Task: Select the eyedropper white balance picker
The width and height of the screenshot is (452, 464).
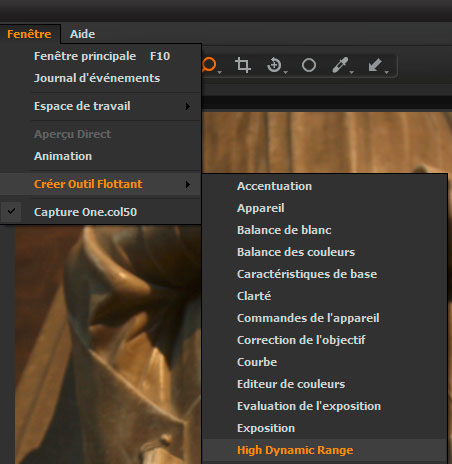Action: click(x=340, y=65)
